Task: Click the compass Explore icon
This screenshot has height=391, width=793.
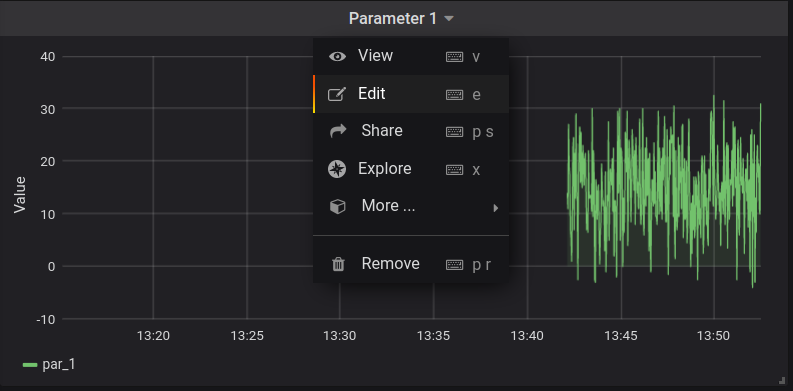Action: (337, 169)
